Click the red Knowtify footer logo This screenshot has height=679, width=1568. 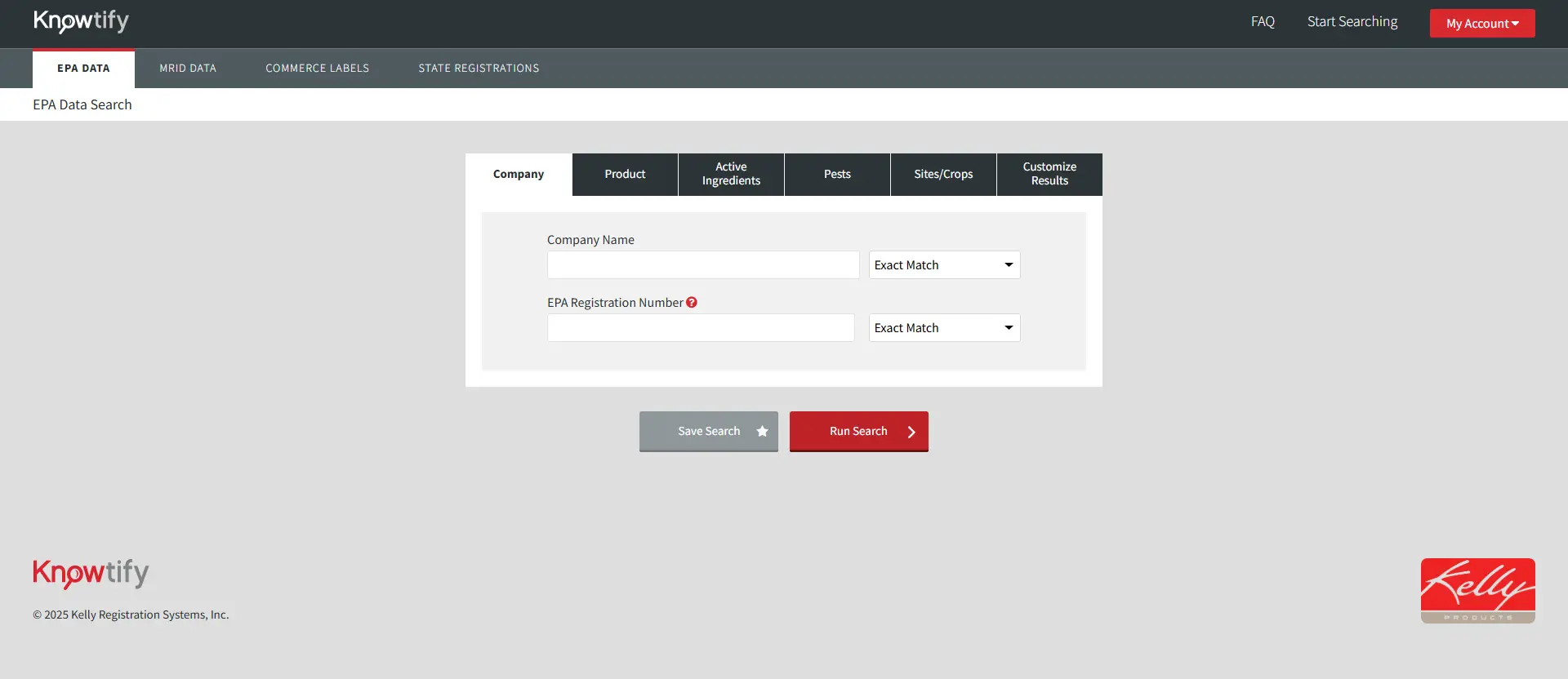[x=91, y=573]
